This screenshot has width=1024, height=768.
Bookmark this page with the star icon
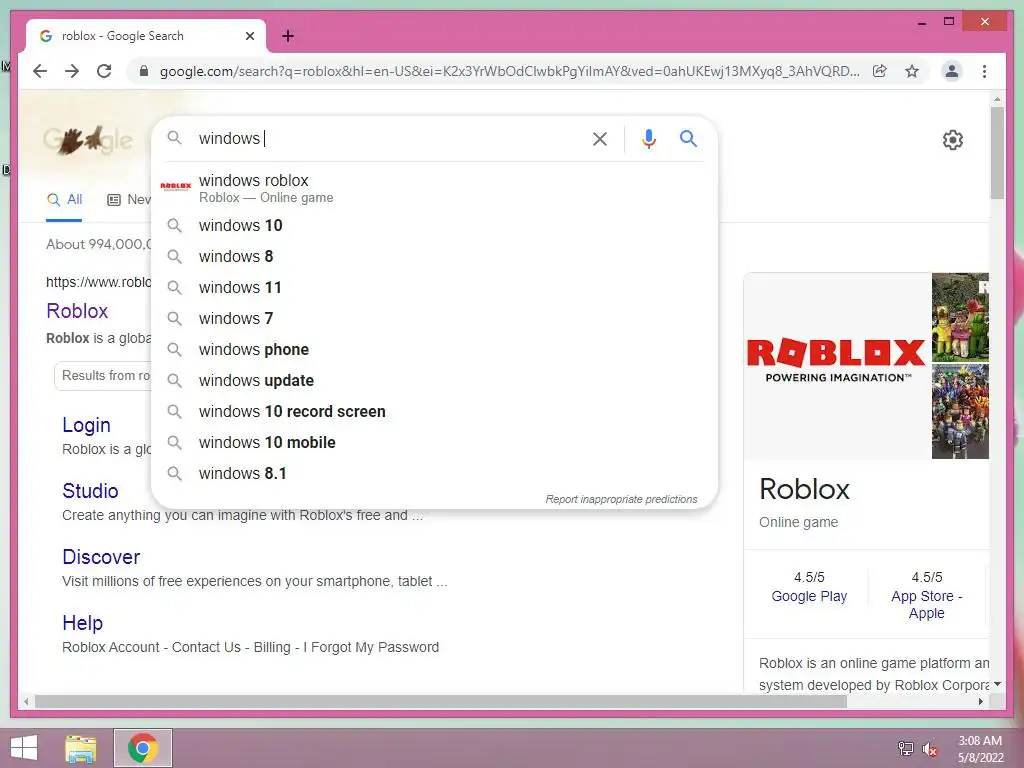click(x=912, y=71)
